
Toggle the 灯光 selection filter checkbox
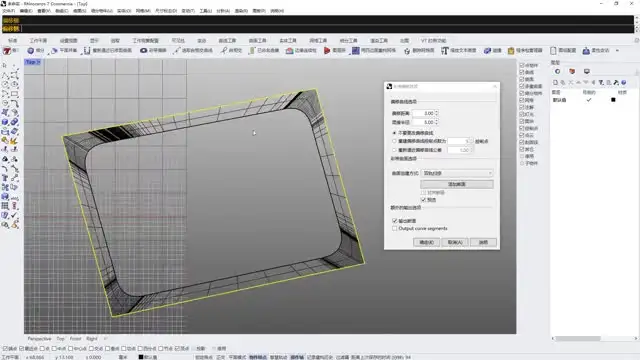522,114
